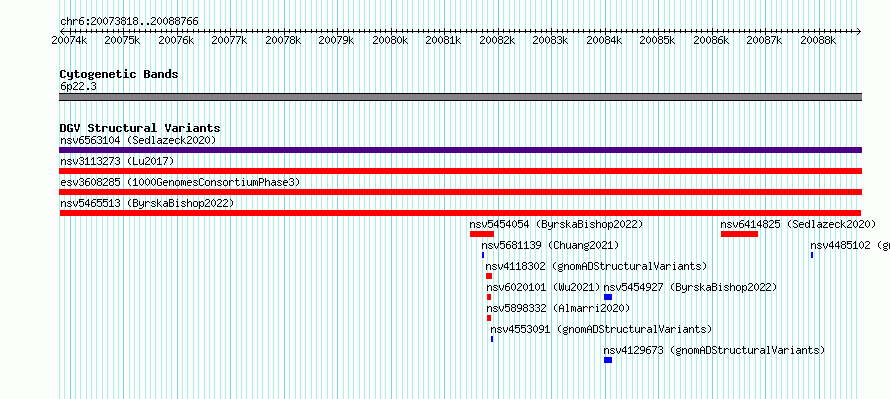Click the 20074k ruler tick label
The width and height of the screenshot is (890, 399).
69,41
